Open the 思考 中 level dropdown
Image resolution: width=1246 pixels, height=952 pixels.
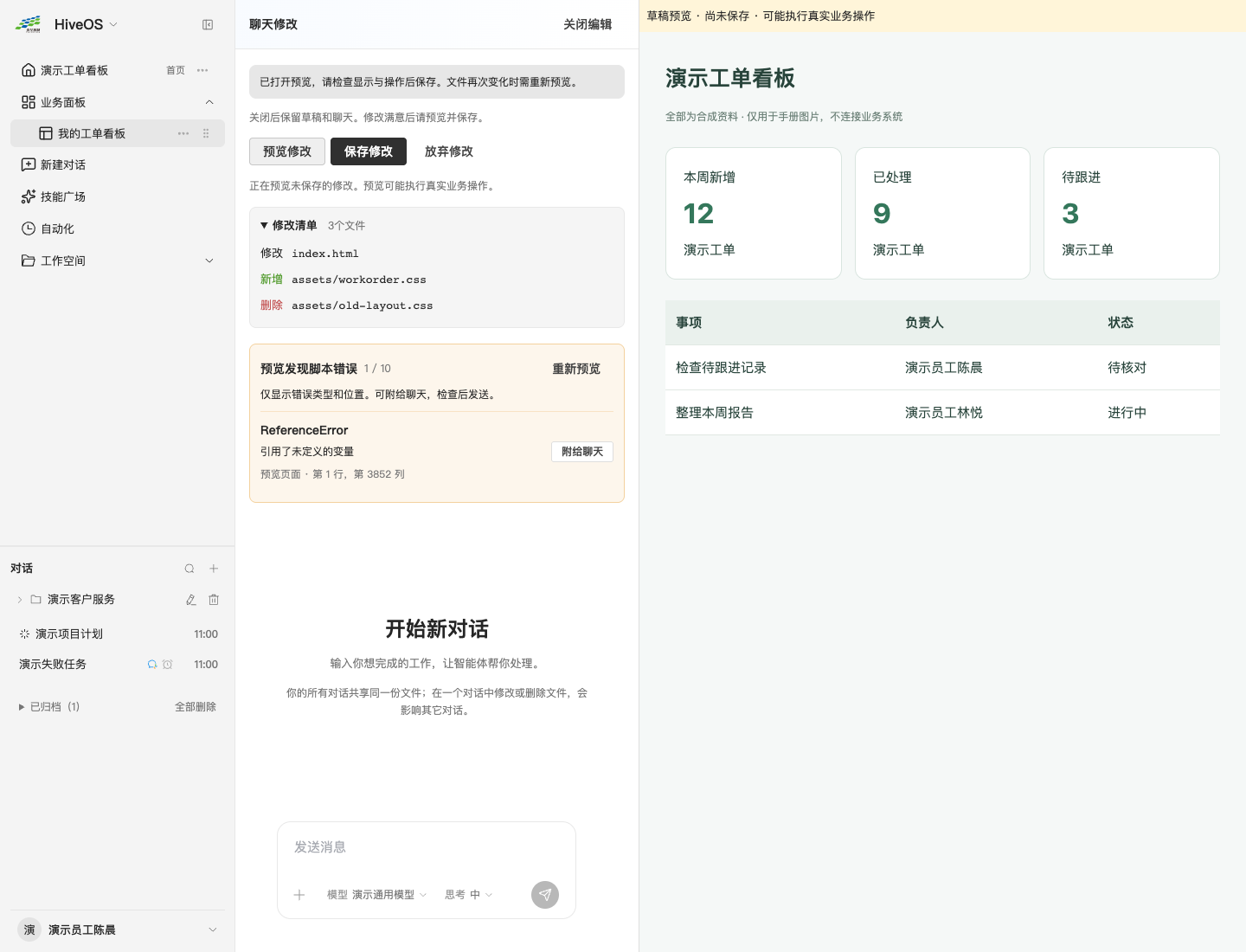pyautogui.click(x=469, y=895)
